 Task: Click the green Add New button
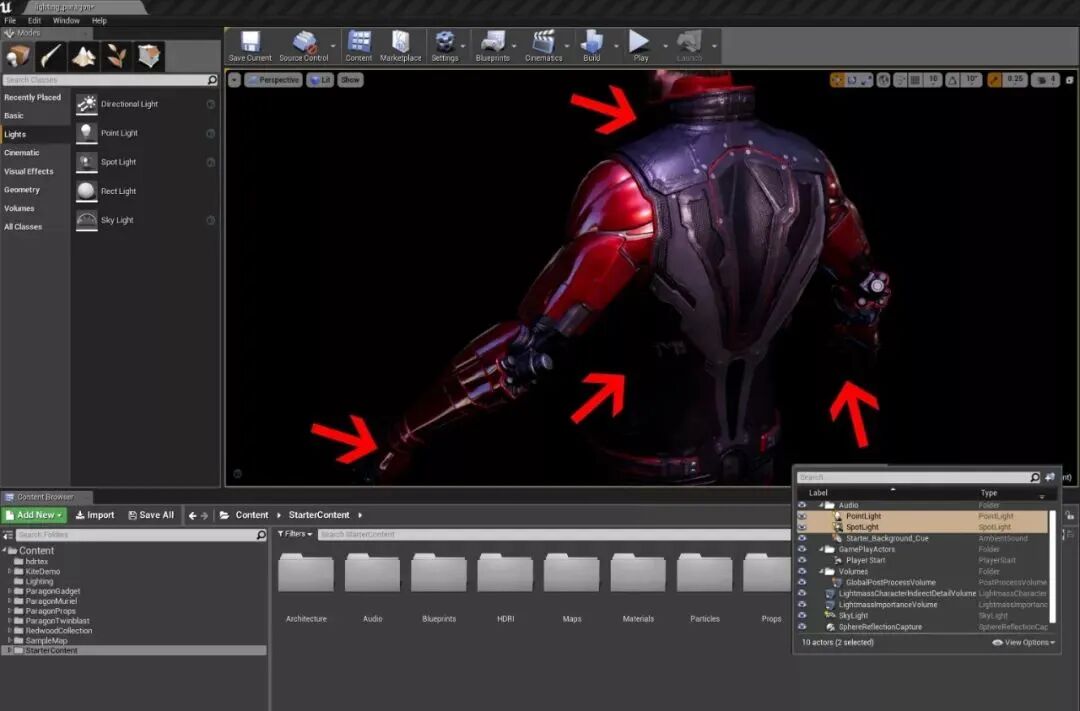pyautogui.click(x=34, y=515)
